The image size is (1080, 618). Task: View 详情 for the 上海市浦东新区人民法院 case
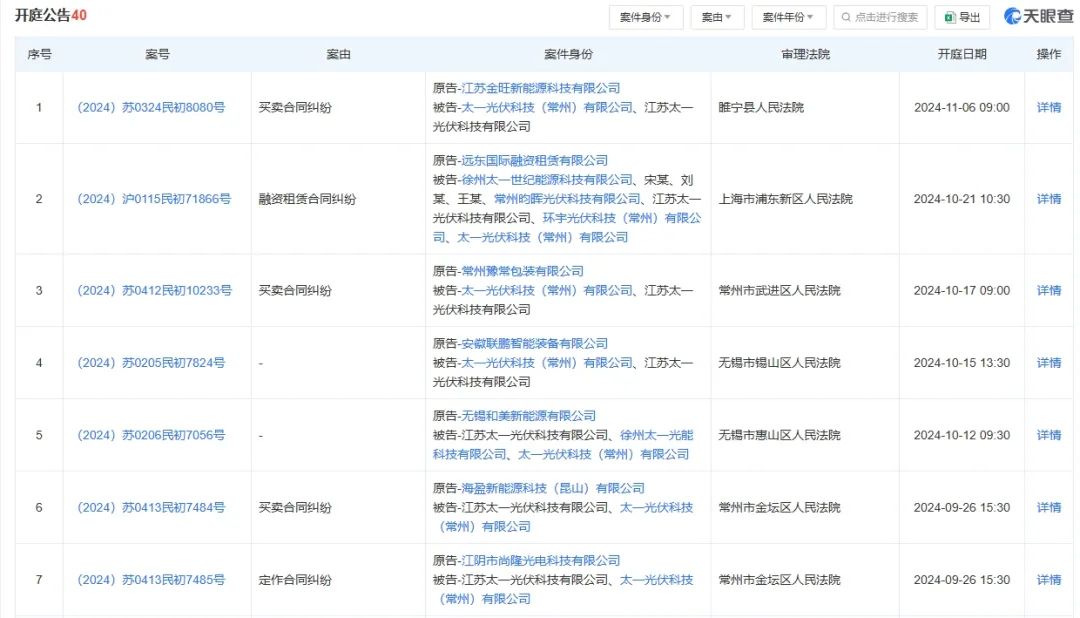tap(1049, 199)
